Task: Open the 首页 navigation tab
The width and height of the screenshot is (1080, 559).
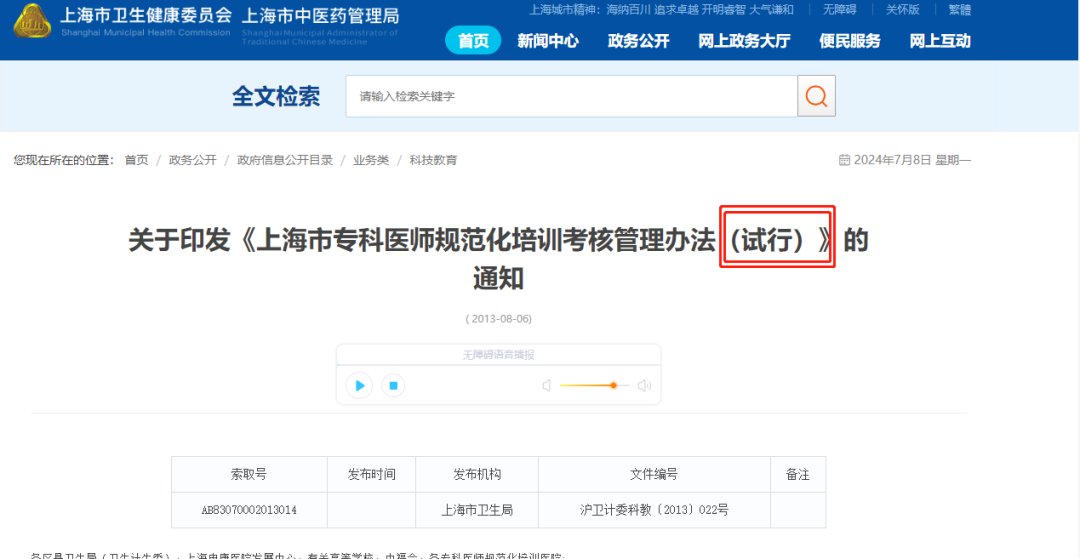Action: [473, 41]
